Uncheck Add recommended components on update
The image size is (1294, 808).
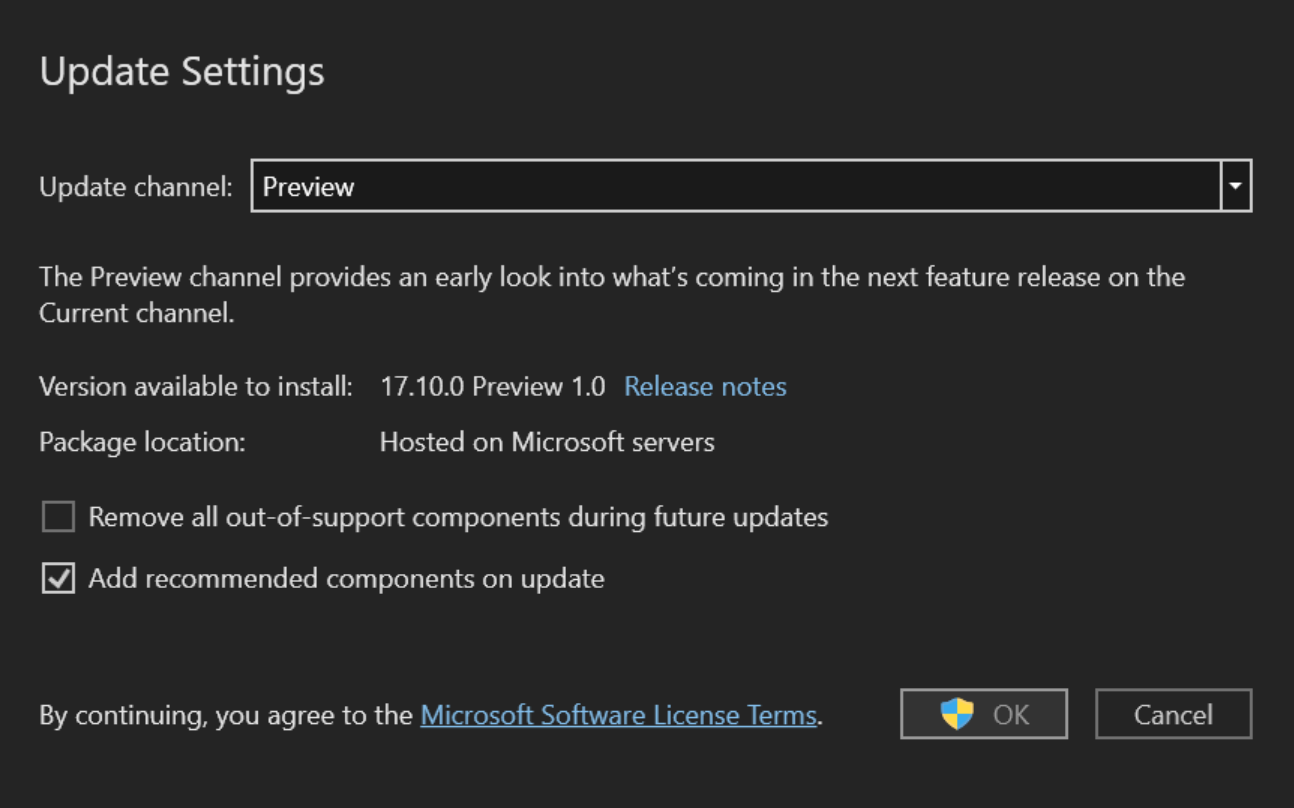[x=58, y=578]
